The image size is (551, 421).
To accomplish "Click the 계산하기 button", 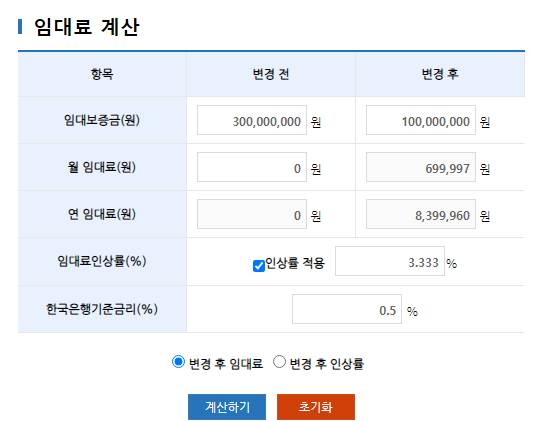I will pyautogui.click(x=227, y=407).
